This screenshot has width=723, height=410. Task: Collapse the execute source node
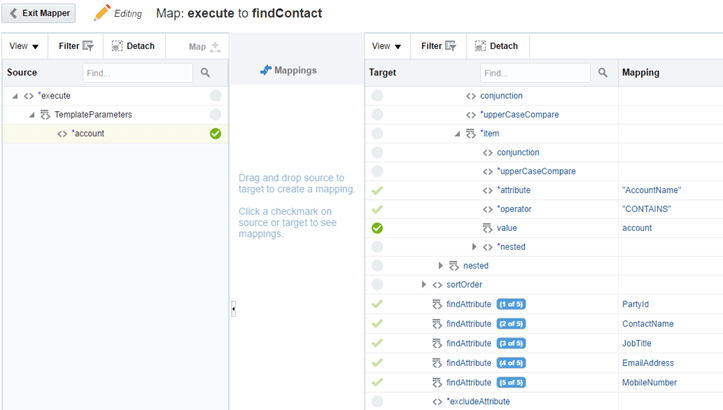tap(16, 96)
